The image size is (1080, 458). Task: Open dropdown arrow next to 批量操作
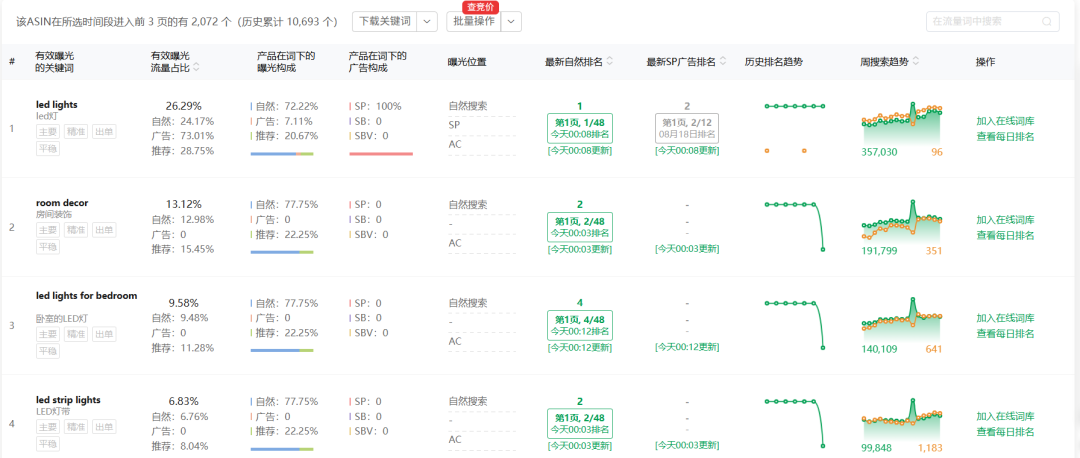coord(511,21)
